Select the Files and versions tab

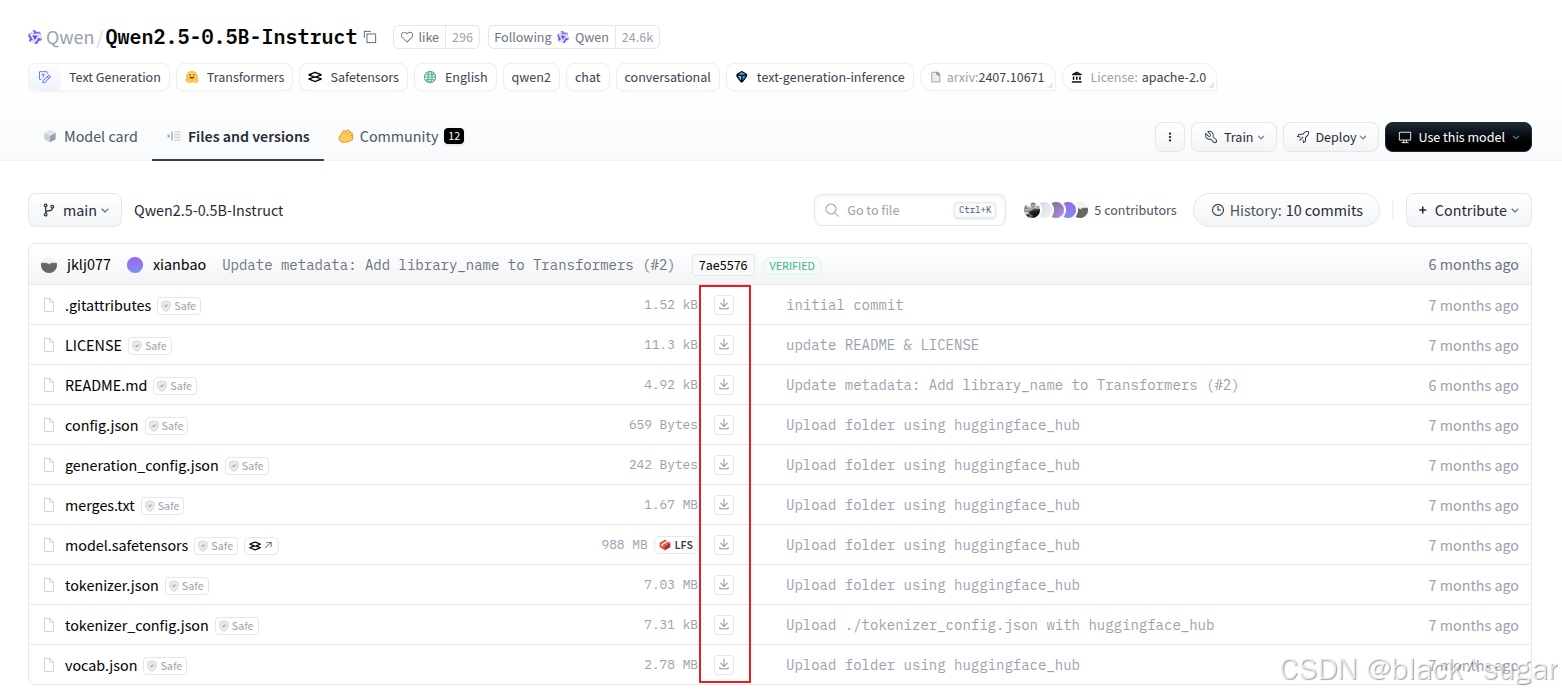click(238, 137)
